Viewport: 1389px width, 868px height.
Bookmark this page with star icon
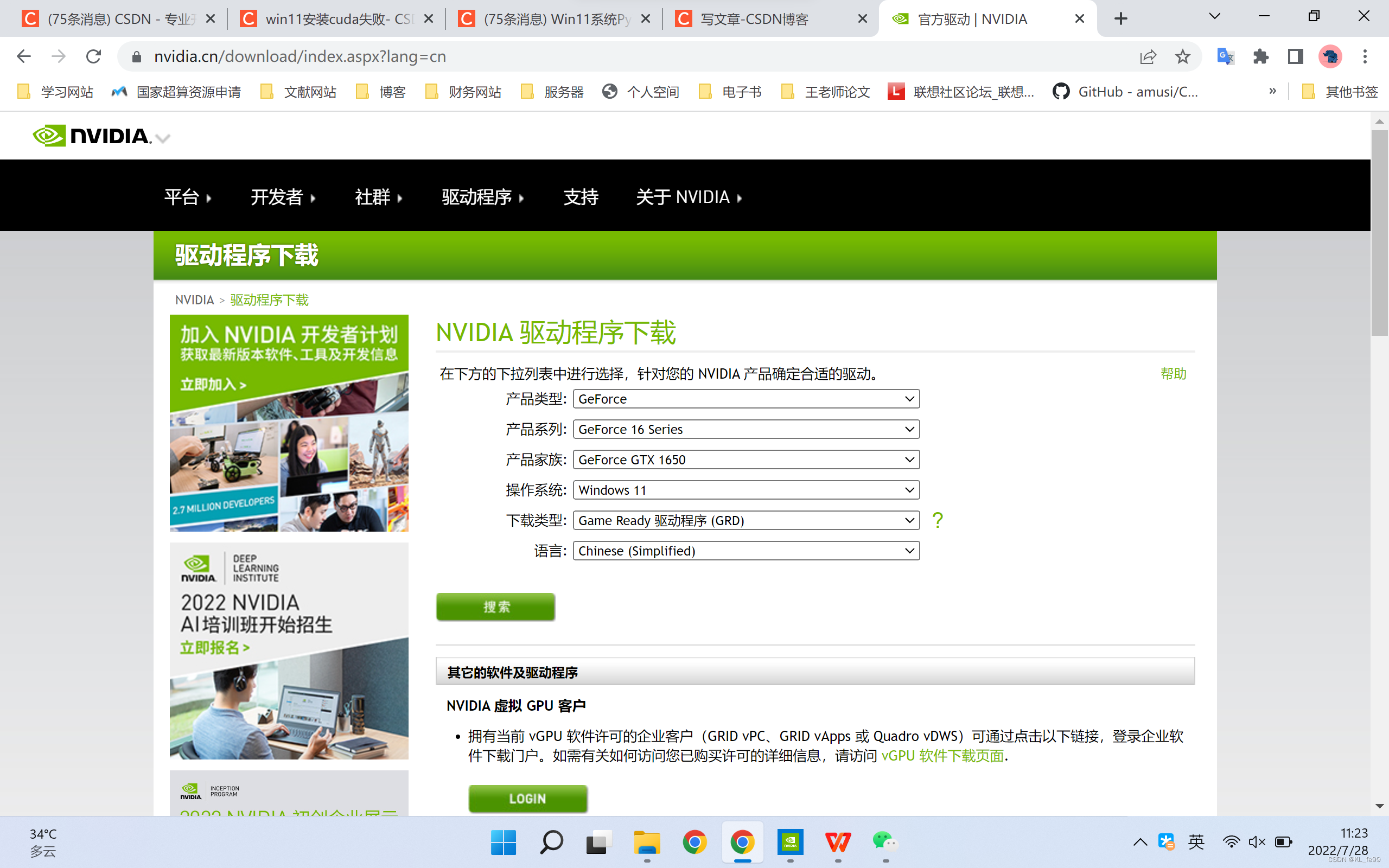(1182, 56)
